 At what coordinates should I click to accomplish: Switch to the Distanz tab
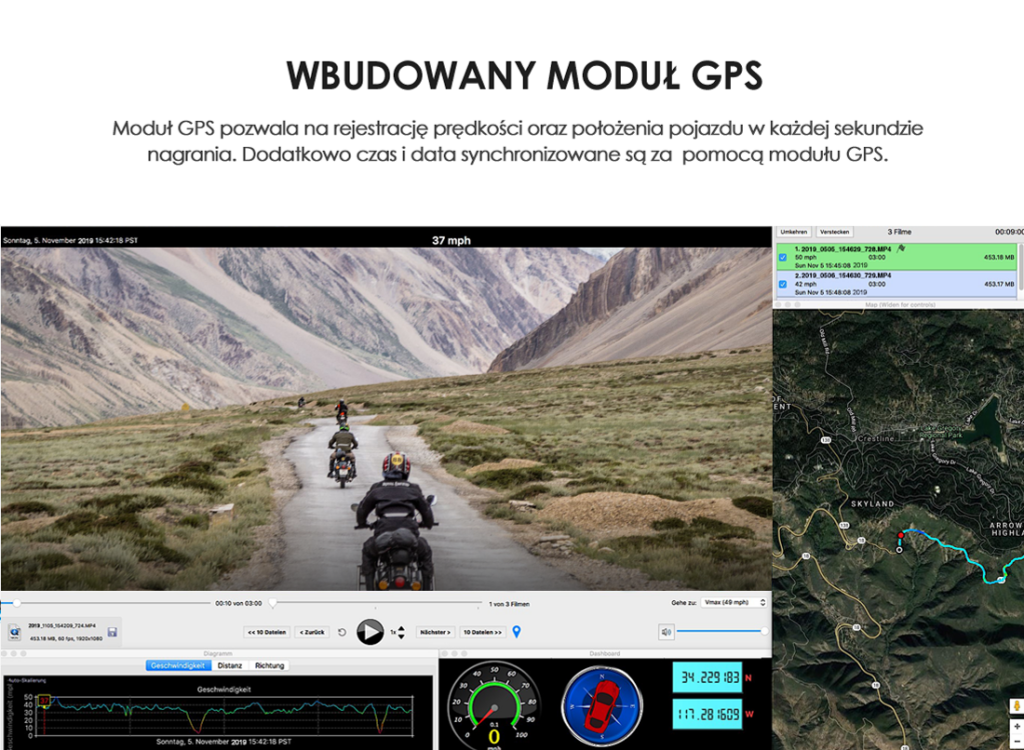[x=229, y=665]
